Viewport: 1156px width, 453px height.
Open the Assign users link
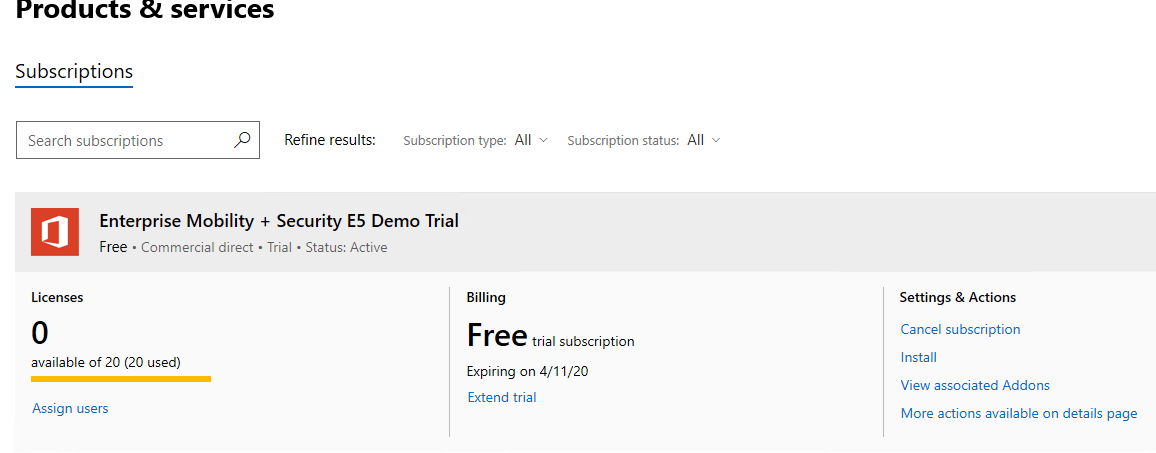point(70,408)
